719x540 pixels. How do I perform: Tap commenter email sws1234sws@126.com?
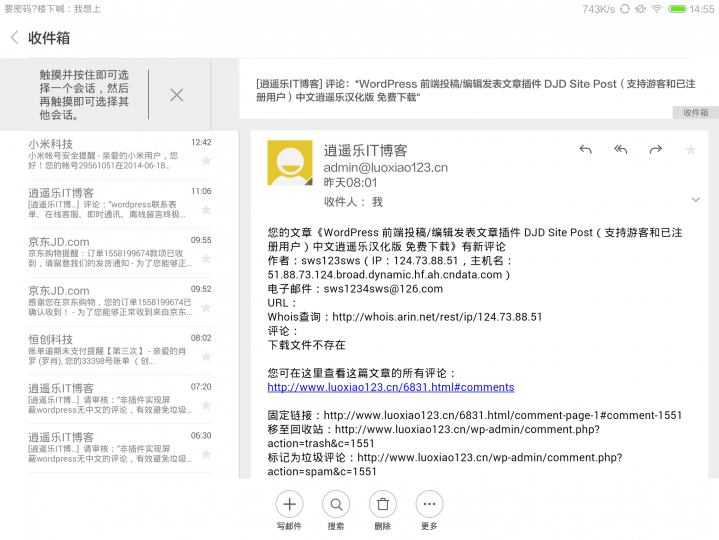pos(383,289)
